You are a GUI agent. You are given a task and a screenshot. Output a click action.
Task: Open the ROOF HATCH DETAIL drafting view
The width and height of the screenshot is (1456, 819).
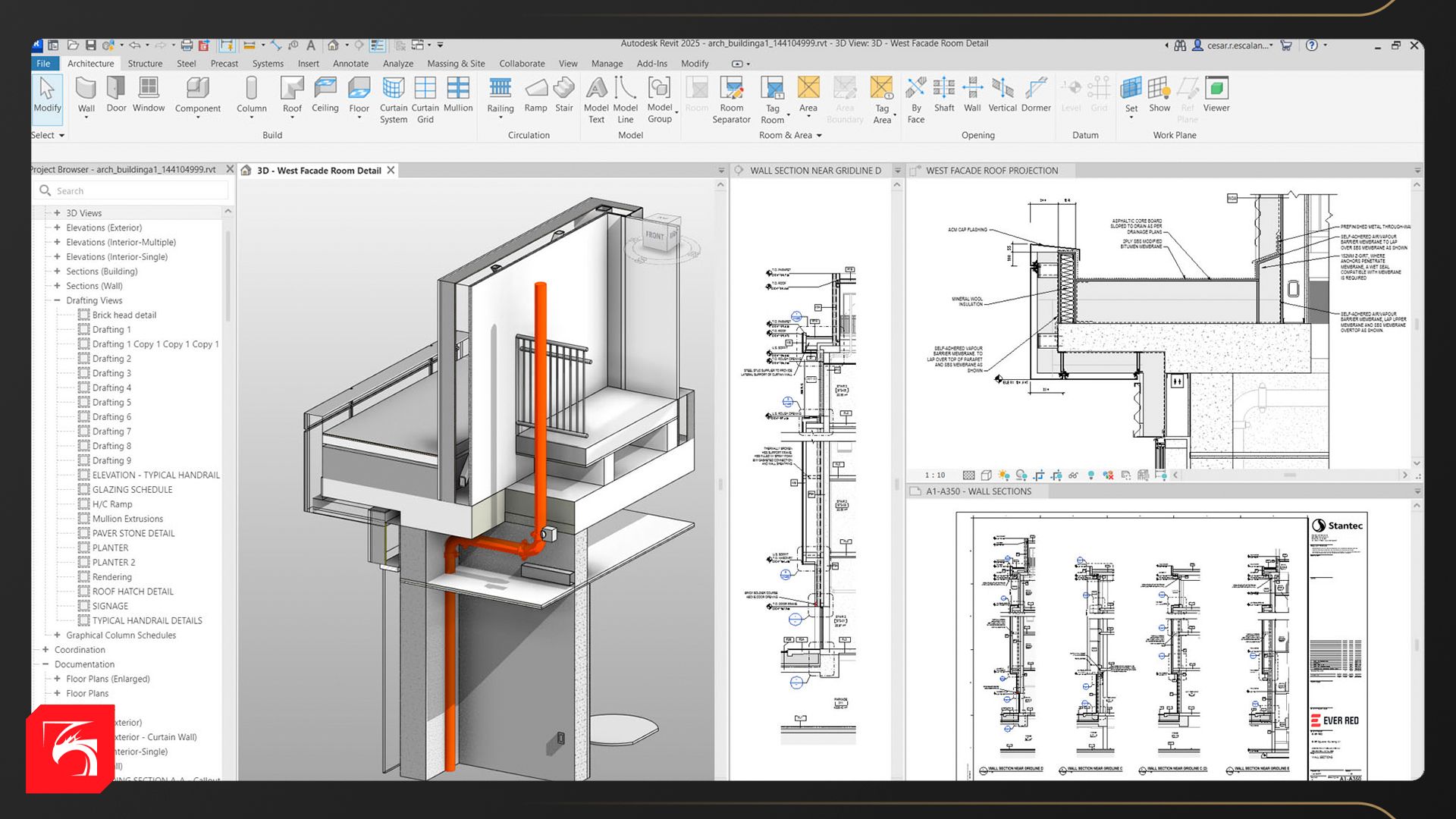(133, 591)
